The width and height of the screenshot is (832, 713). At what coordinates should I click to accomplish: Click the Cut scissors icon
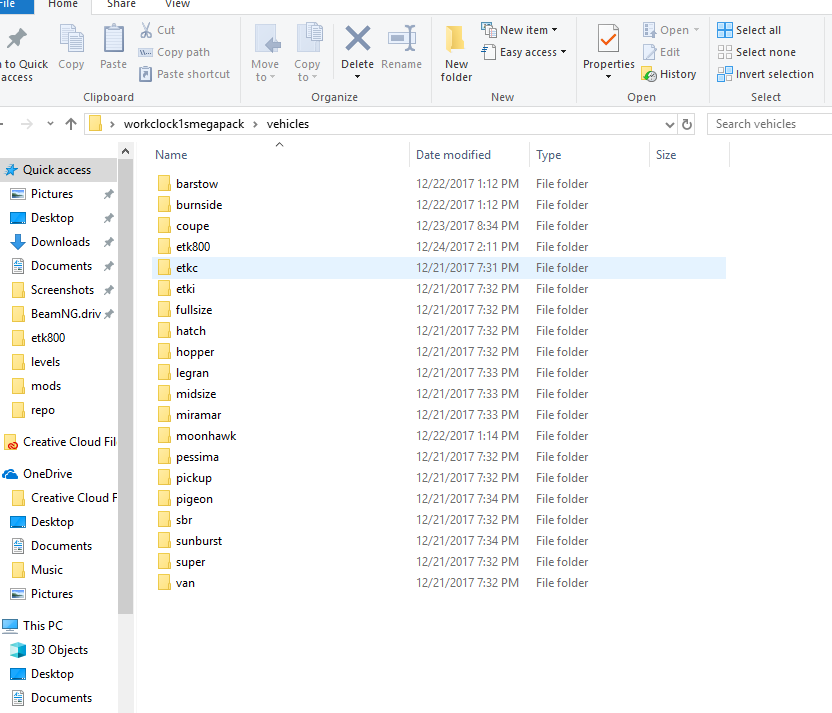(x=146, y=30)
